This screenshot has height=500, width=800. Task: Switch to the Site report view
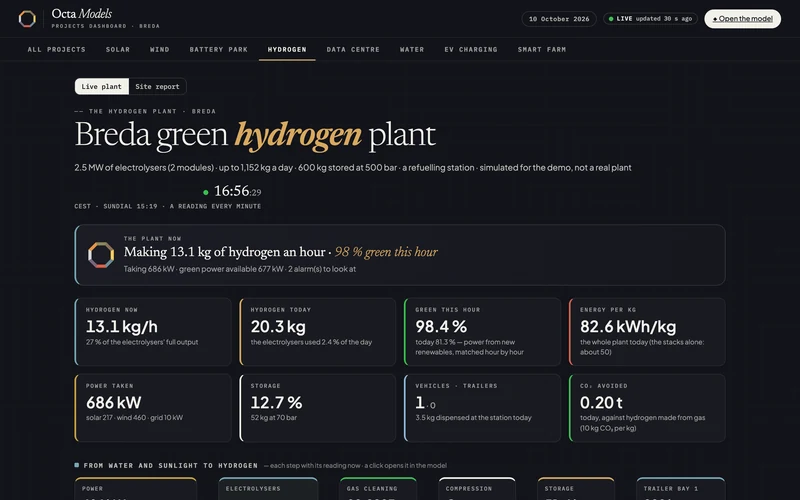157,86
